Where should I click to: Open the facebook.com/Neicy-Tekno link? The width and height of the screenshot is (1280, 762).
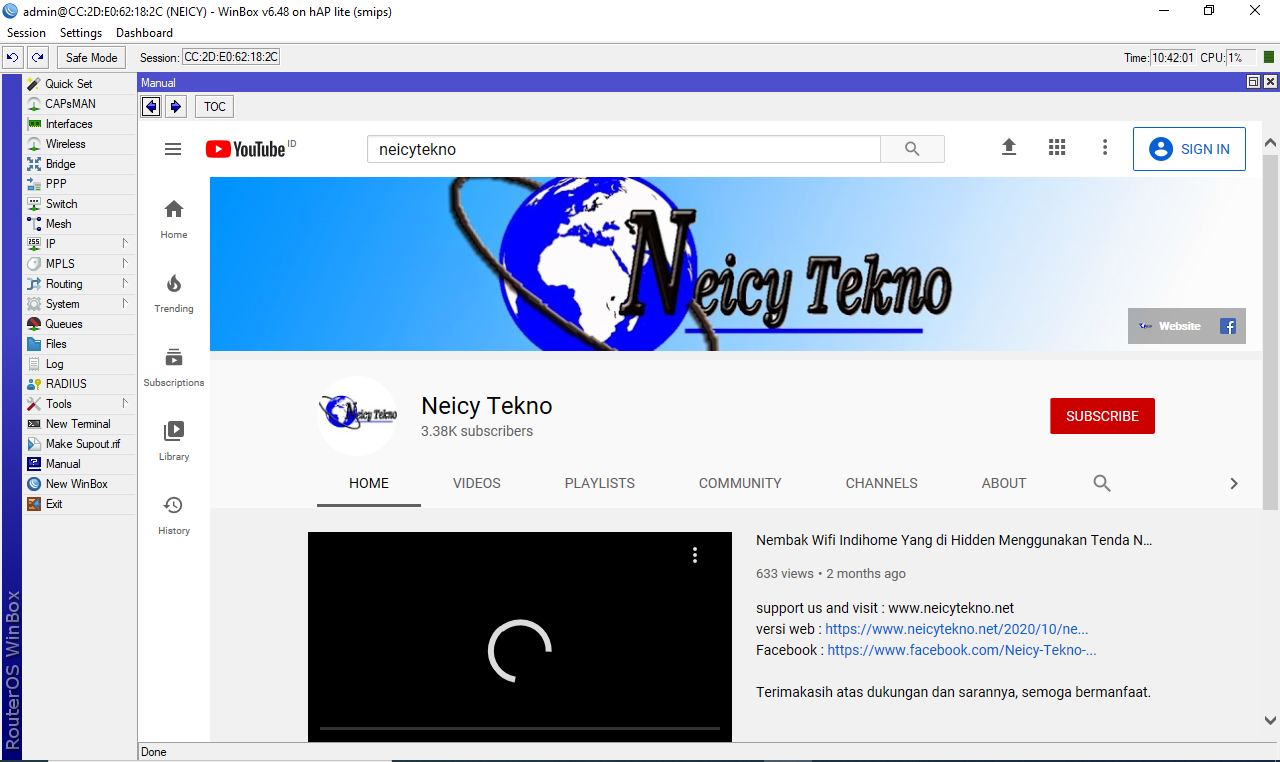point(962,650)
